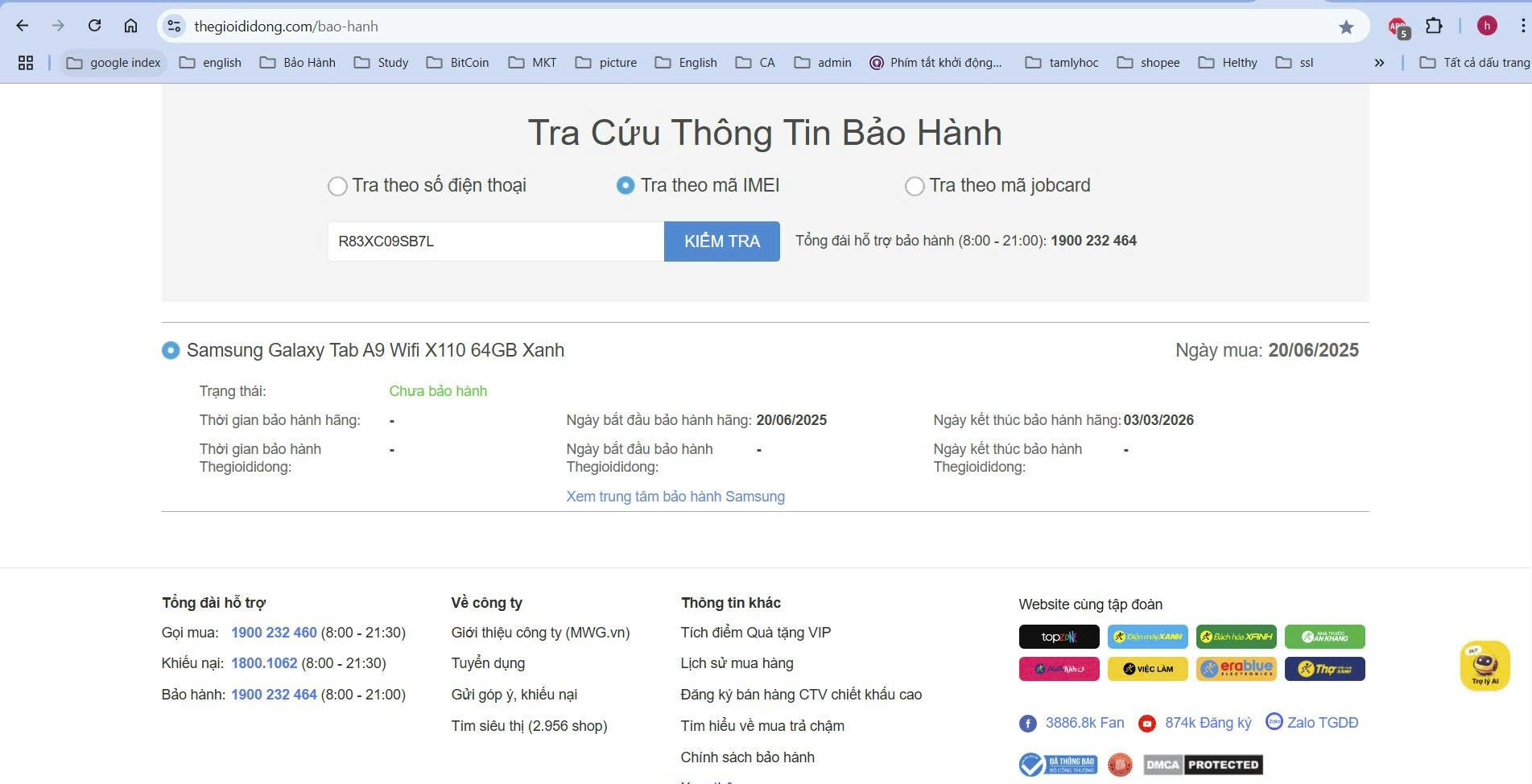Image resolution: width=1532 pixels, height=784 pixels.
Task: Open the 874k Đăng ký link
Action: tap(1208, 723)
